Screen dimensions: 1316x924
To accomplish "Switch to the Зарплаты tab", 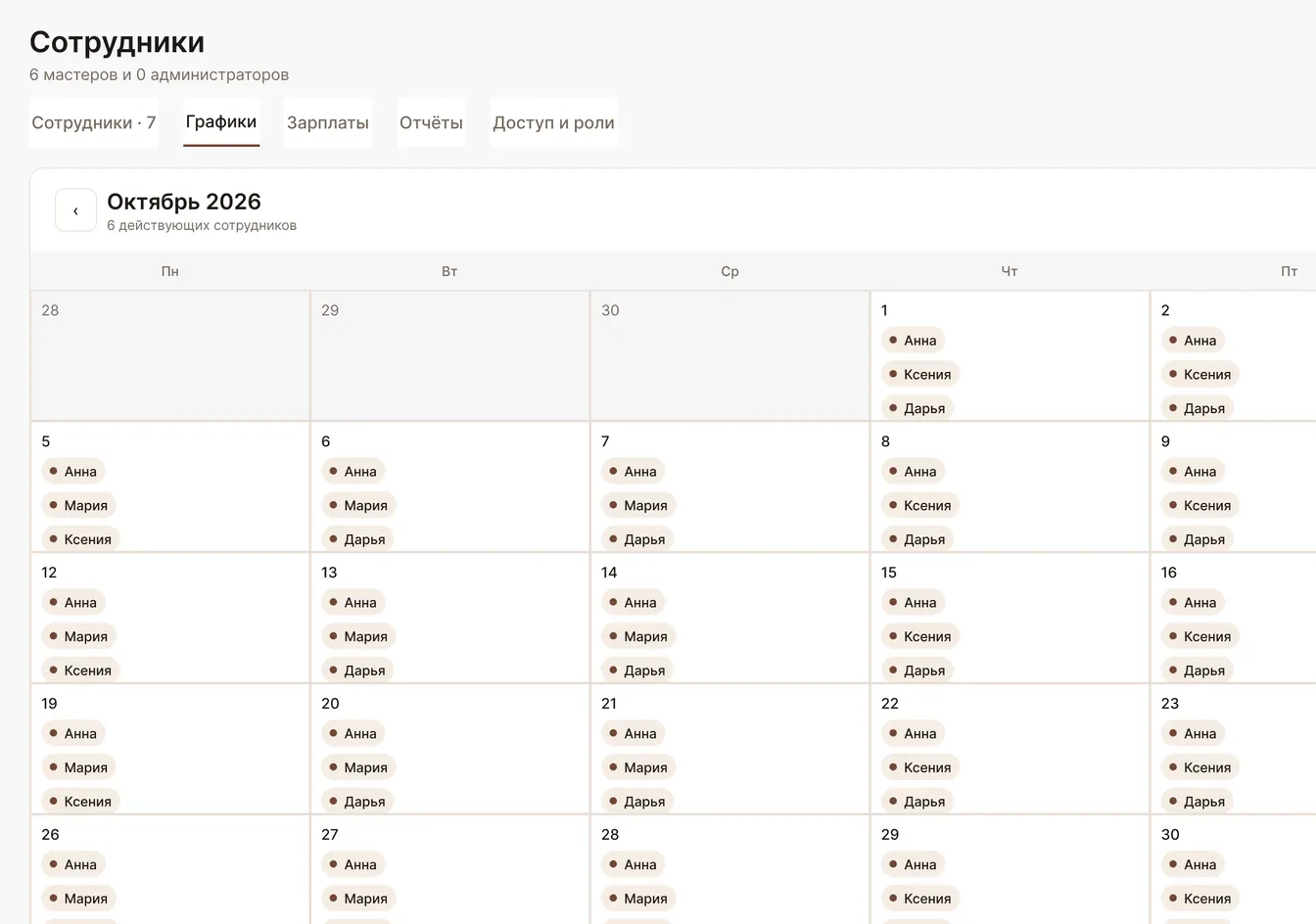I will tap(328, 122).
